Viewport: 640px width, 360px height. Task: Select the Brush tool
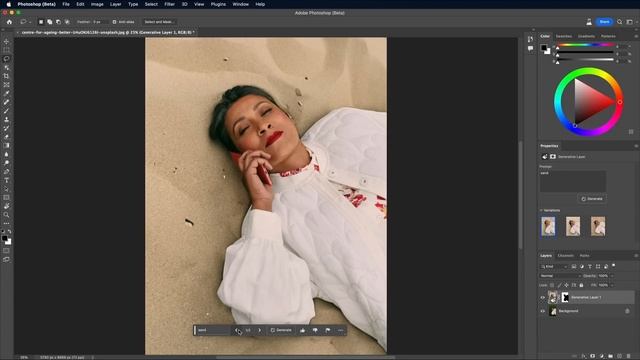pyautogui.click(x=6, y=111)
